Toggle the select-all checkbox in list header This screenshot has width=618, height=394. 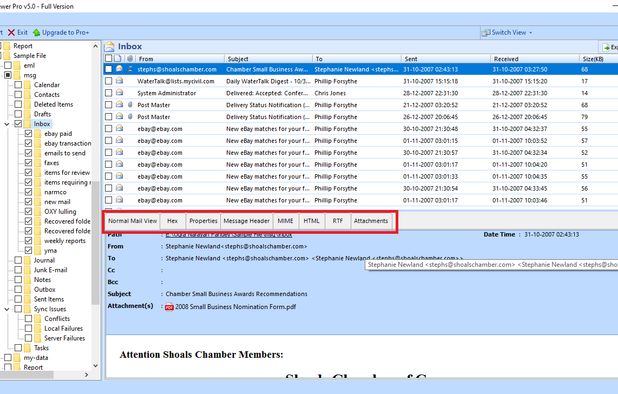tap(108, 59)
